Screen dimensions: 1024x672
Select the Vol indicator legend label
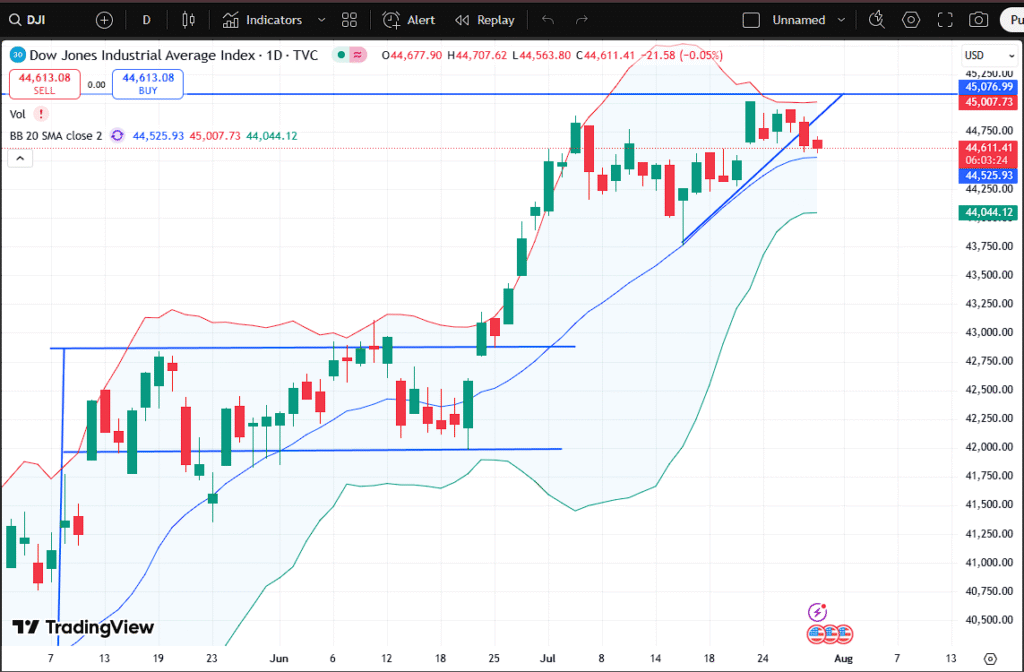18,114
